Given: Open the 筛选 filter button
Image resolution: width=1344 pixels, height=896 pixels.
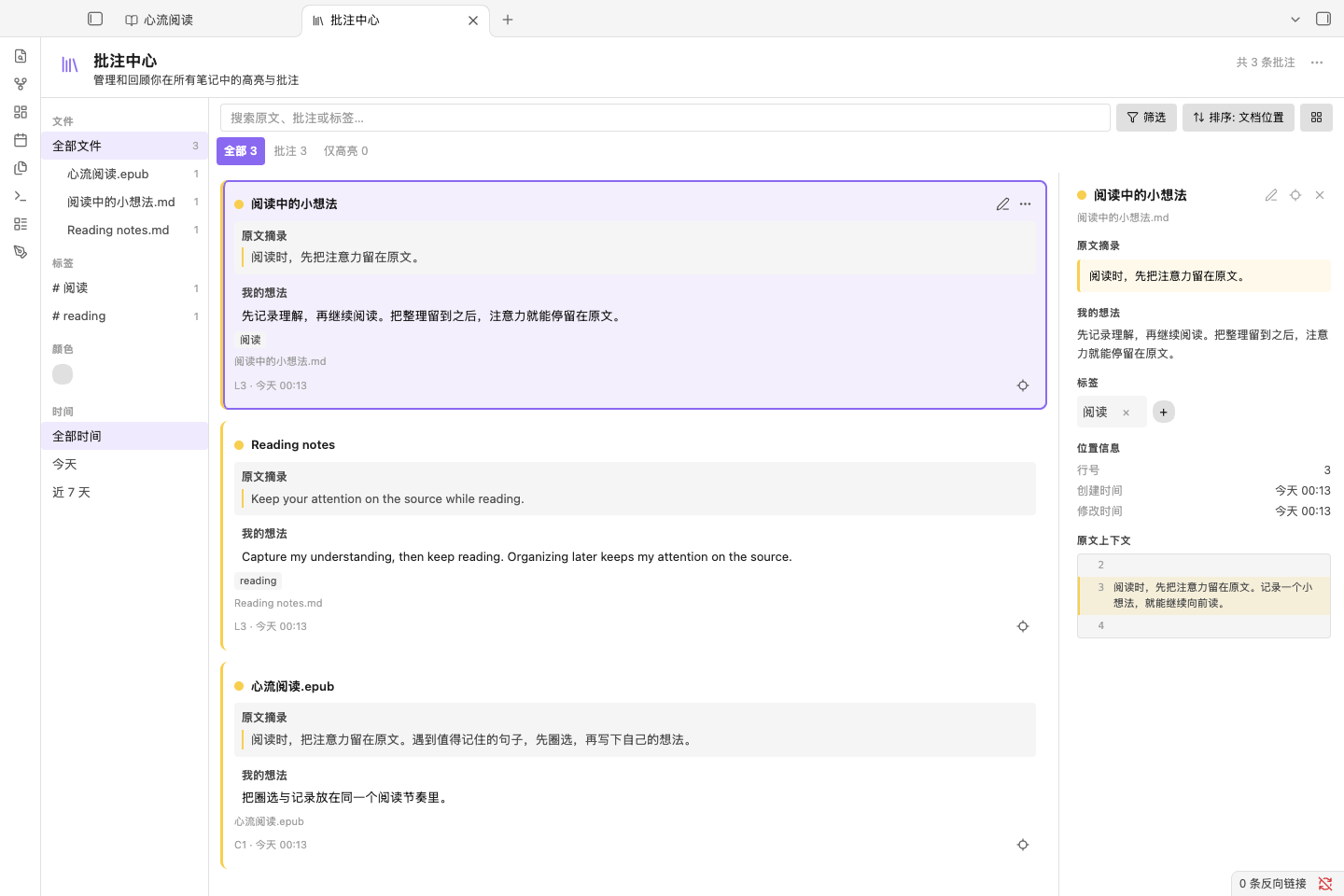Looking at the screenshot, I should click(x=1146, y=118).
